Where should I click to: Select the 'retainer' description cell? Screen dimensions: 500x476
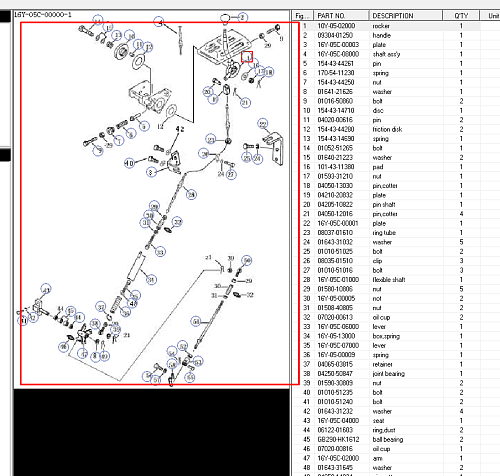click(382, 364)
